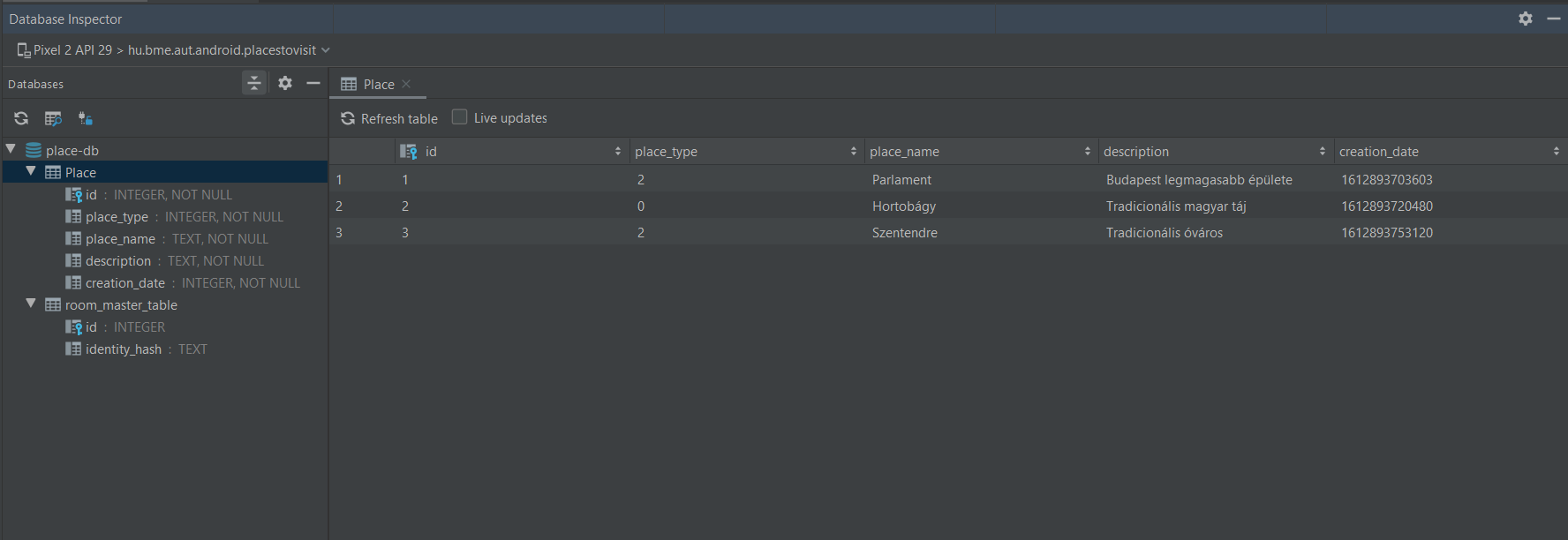Image resolution: width=1568 pixels, height=540 pixels.
Task: Open Databases panel settings gear
Action: [x=285, y=83]
